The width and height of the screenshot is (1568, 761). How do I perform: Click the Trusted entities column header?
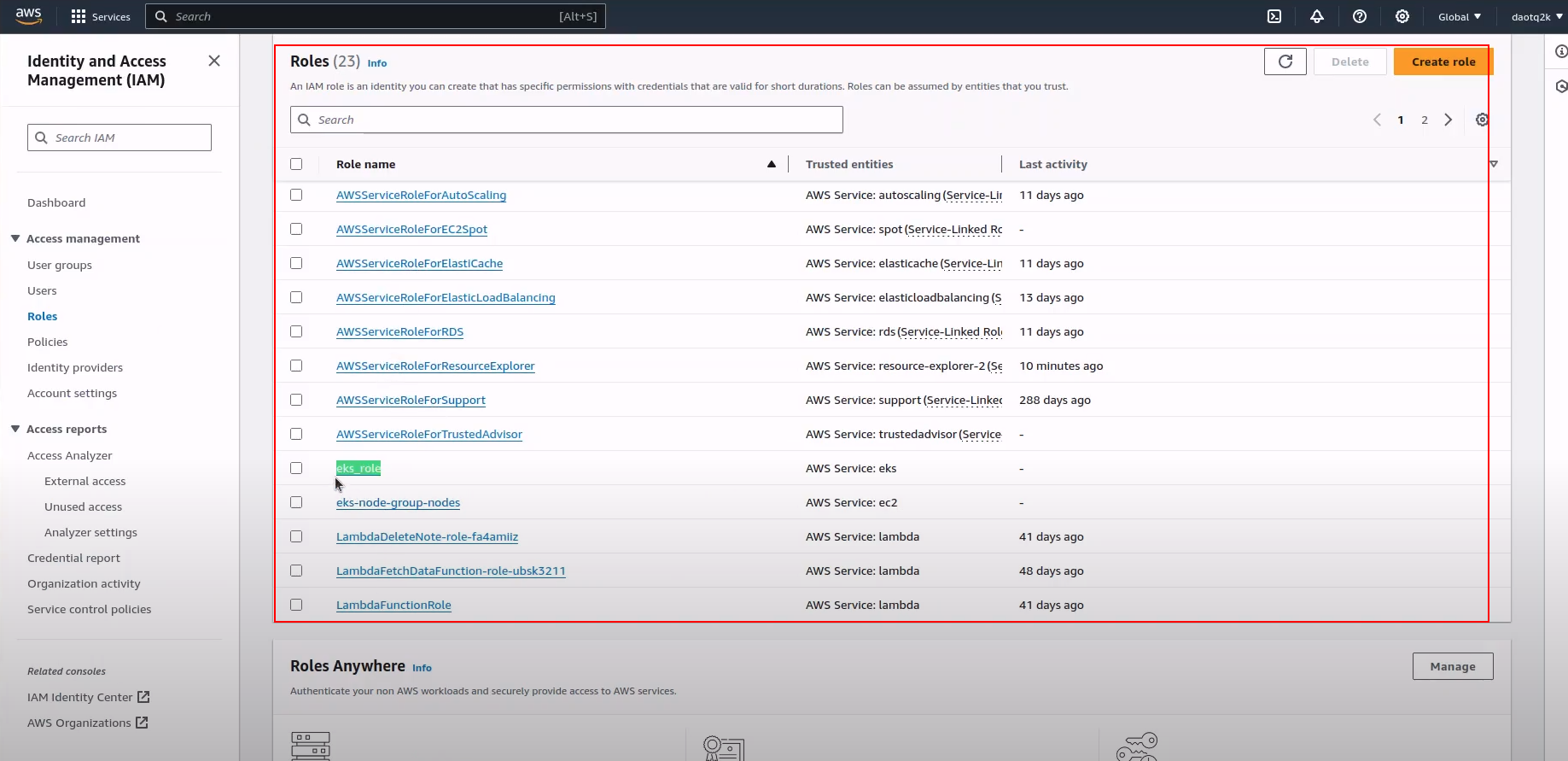coord(849,164)
